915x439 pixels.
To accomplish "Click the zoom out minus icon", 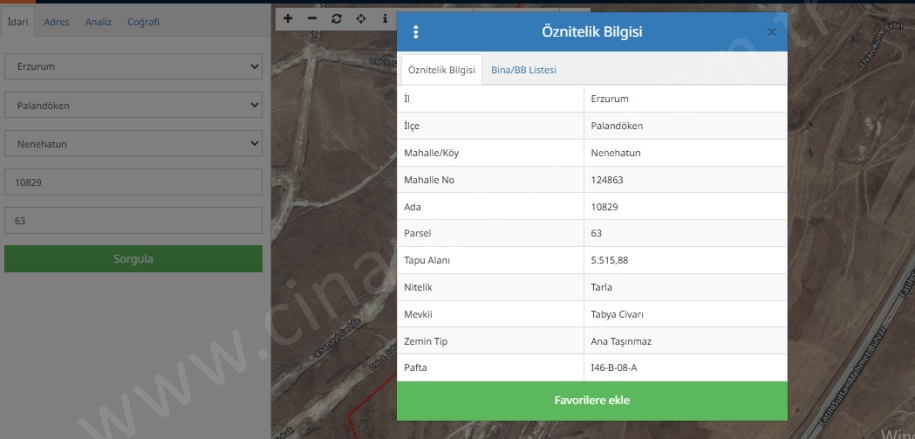I will [x=312, y=18].
